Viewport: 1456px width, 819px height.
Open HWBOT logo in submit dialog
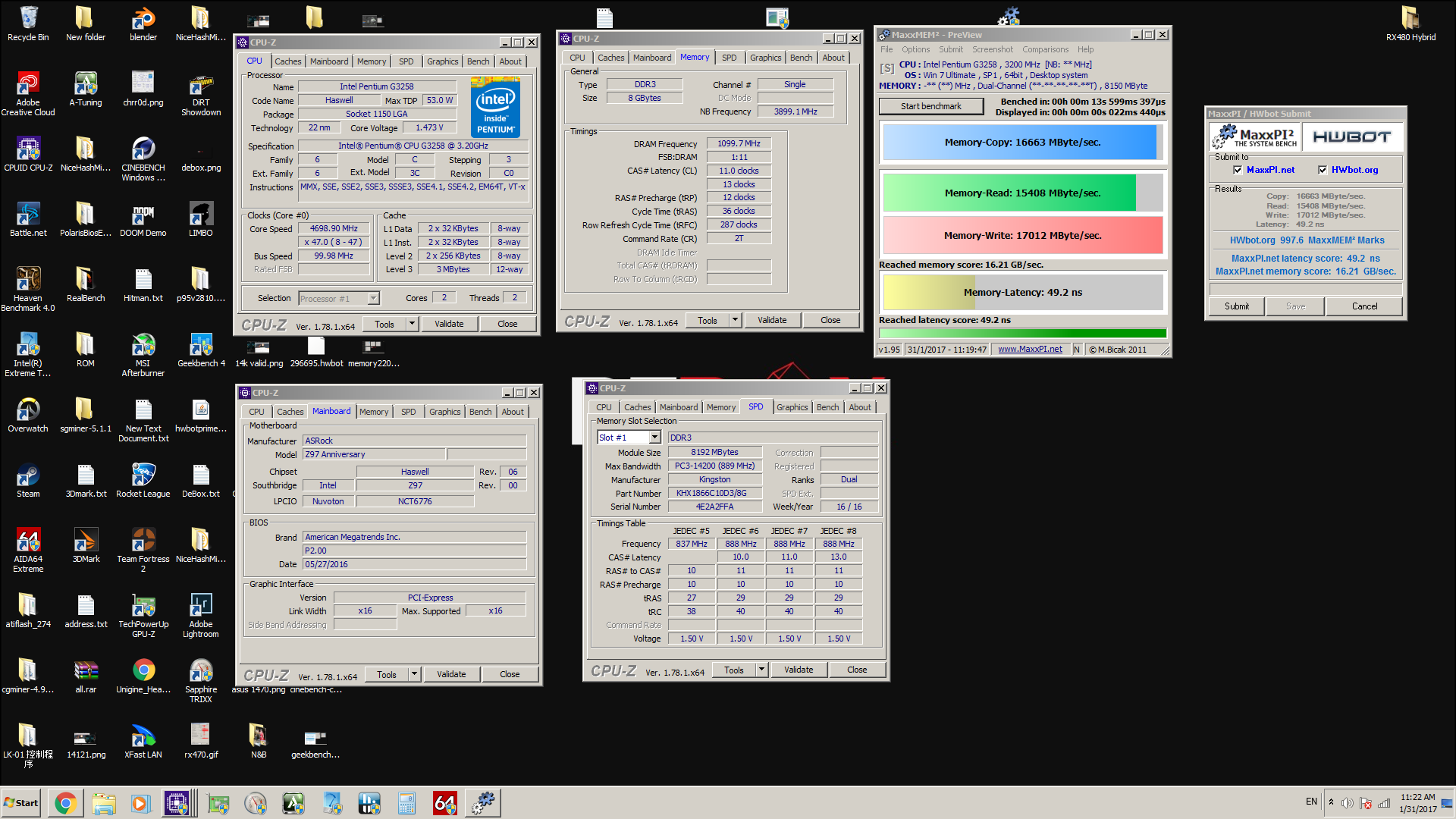1352,137
